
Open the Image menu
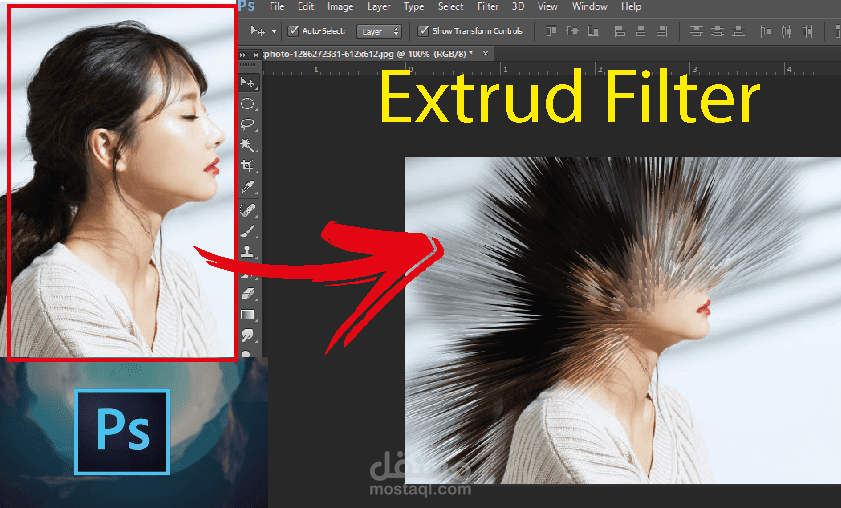(x=340, y=6)
